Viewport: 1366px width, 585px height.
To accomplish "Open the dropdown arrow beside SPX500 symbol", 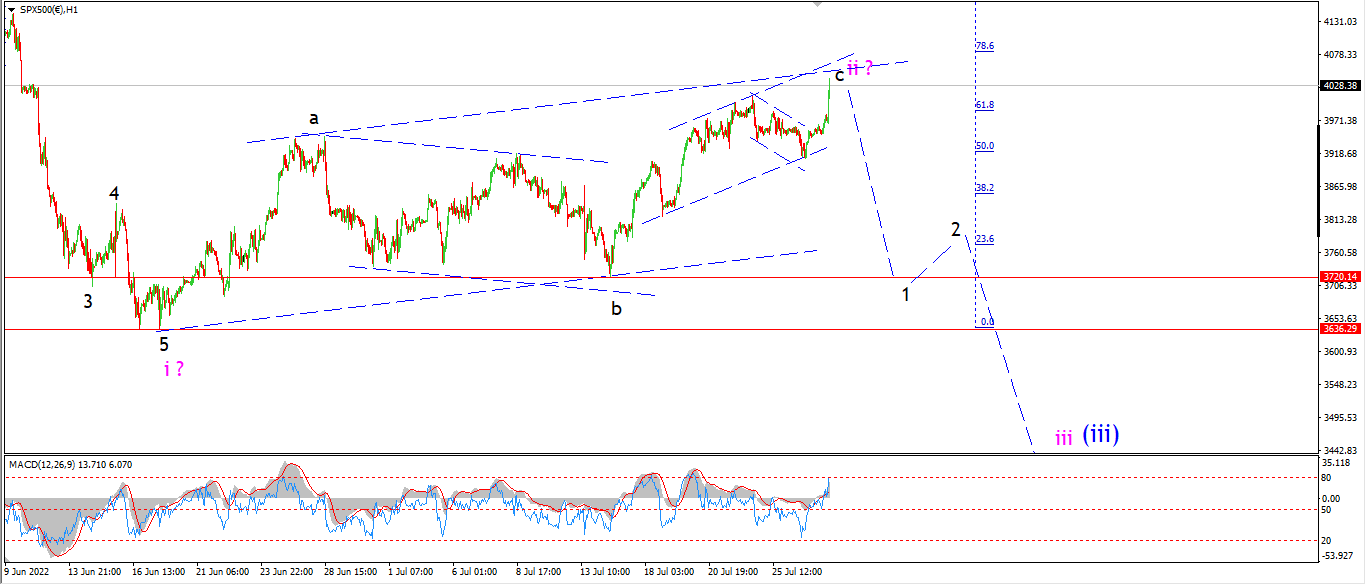I will pyautogui.click(x=11, y=8).
